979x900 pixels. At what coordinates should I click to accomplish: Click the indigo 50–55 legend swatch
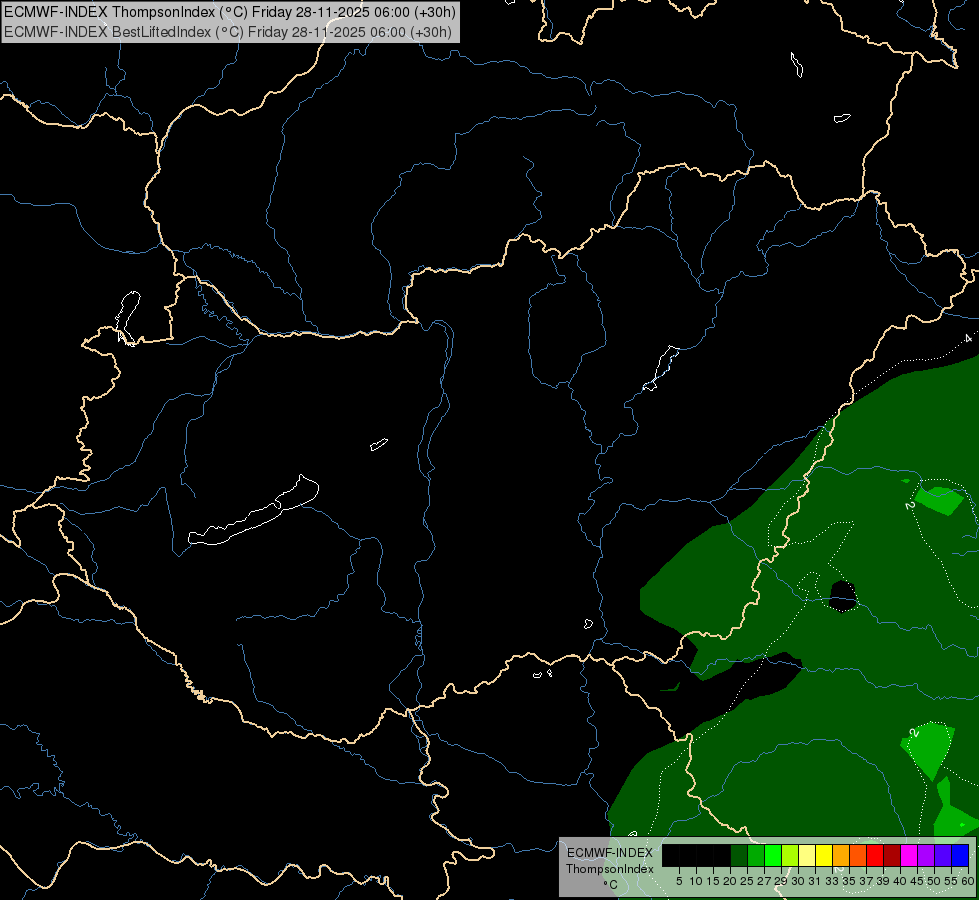(x=943, y=856)
